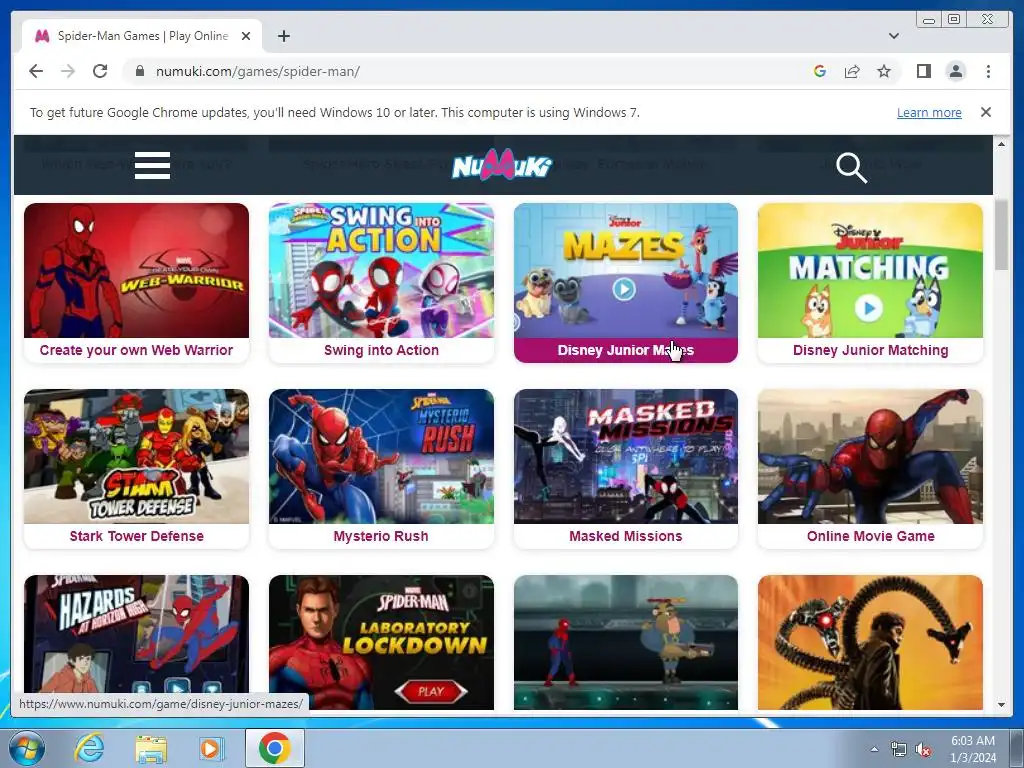Screen dimensions: 1024x768
Task: Share this page using share icon
Action: pos(852,71)
